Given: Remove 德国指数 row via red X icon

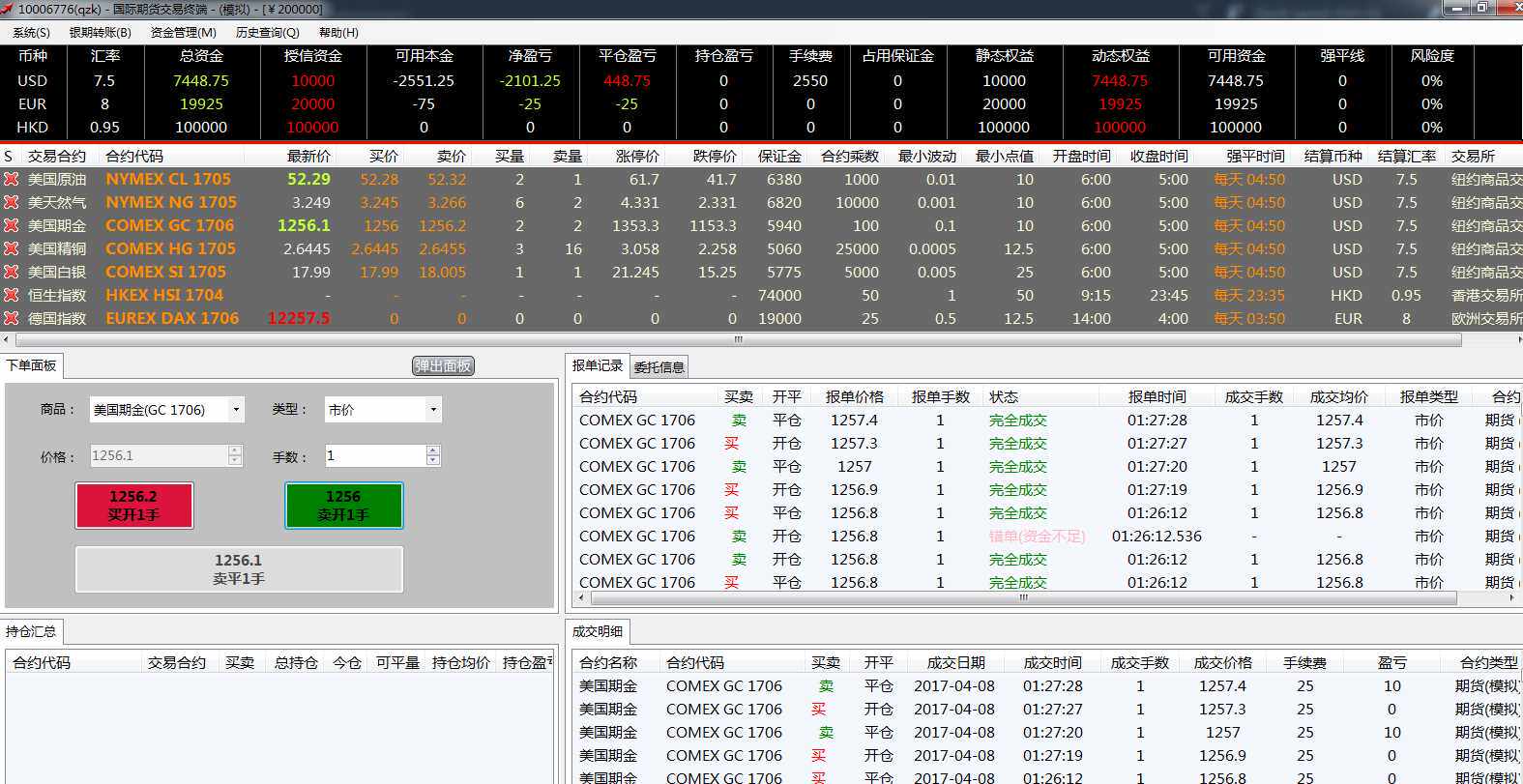Looking at the screenshot, I should click(11, 318).
